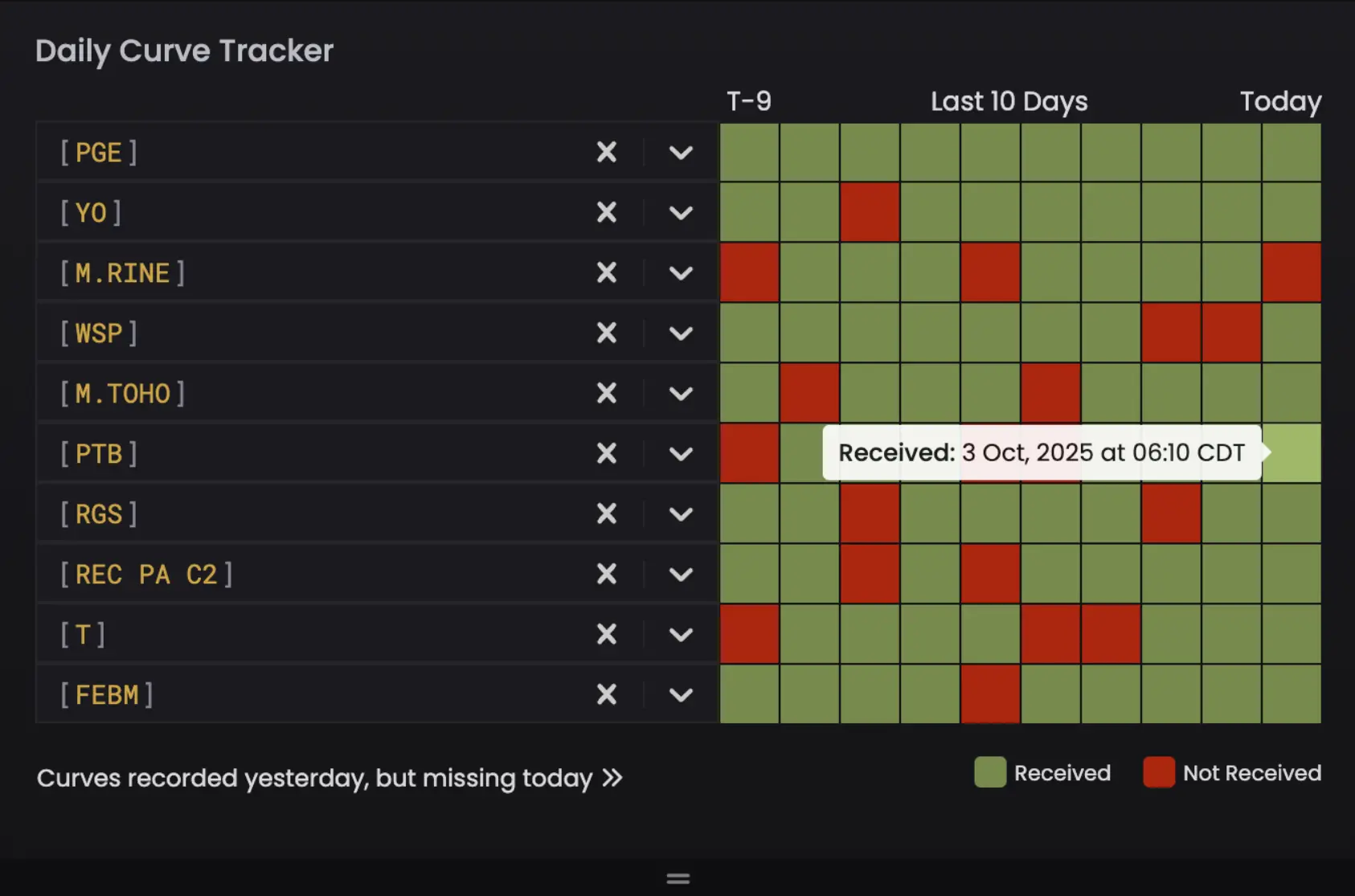The width and height of the screenshot is (1355, 896).
Task: Open the PGE curve dropdown
Action: [x=681, y=152]
